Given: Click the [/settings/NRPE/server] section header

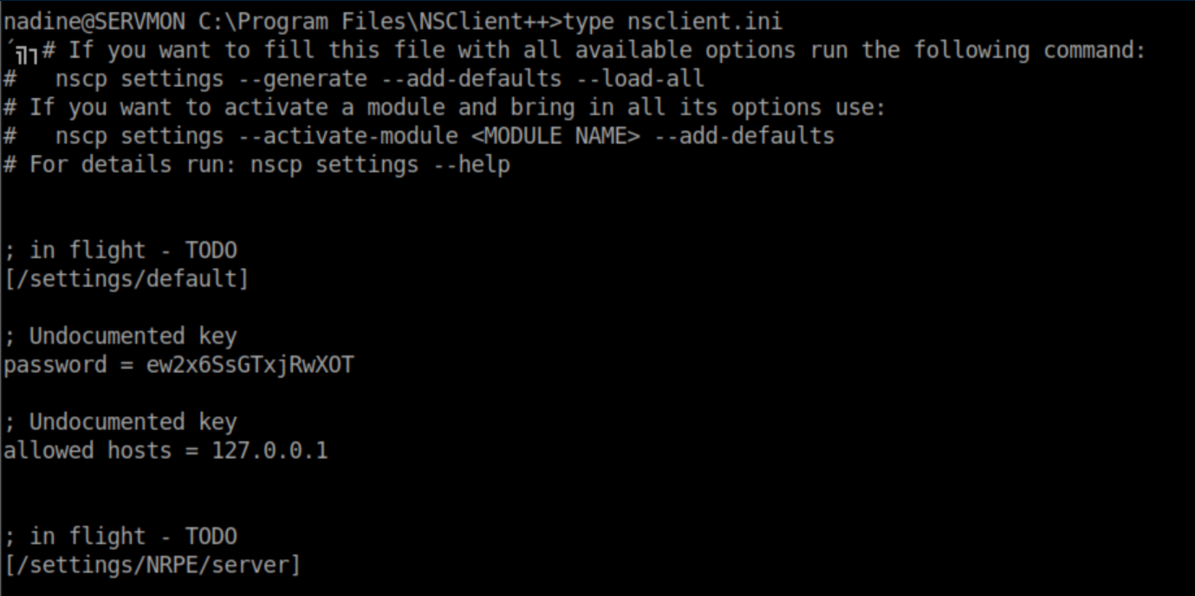Looking at the screenshot, I should click(152, 565).
